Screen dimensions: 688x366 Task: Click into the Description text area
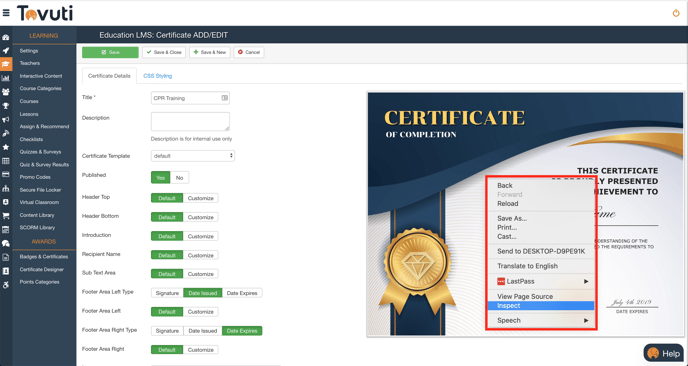click(x=190, y=121)
